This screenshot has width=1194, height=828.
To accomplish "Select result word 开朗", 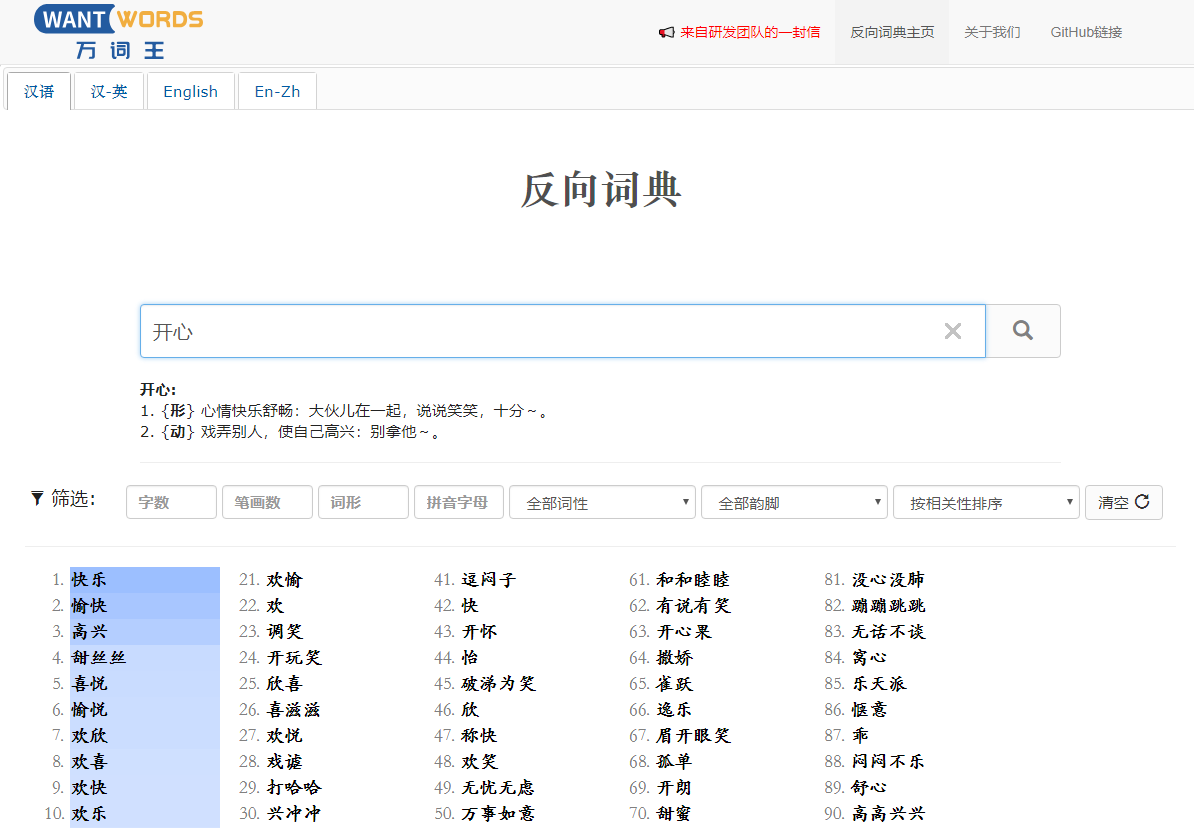I will [674, 787].
